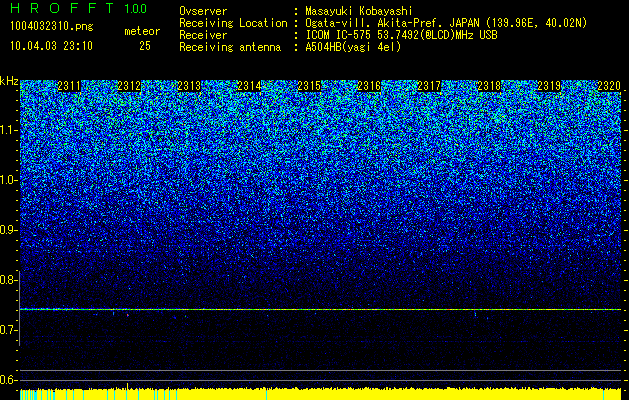Viewport: 629px width, 400px height.
Task: Click the timestamp 10.04.03 23:10
Action: (x=51, y=46)
